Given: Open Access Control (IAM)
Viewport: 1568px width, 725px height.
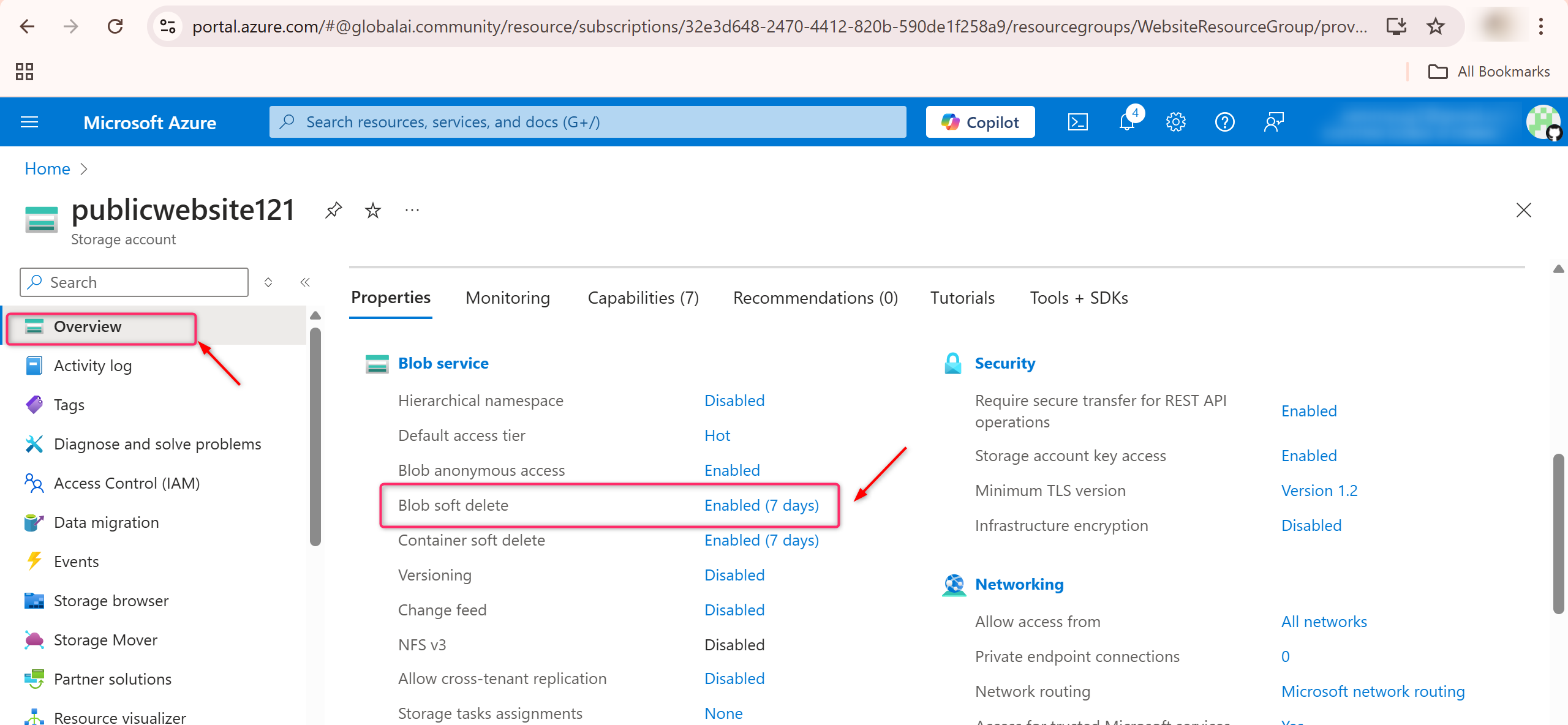Looking at the screenshot, I should click(x=127, y=483).
